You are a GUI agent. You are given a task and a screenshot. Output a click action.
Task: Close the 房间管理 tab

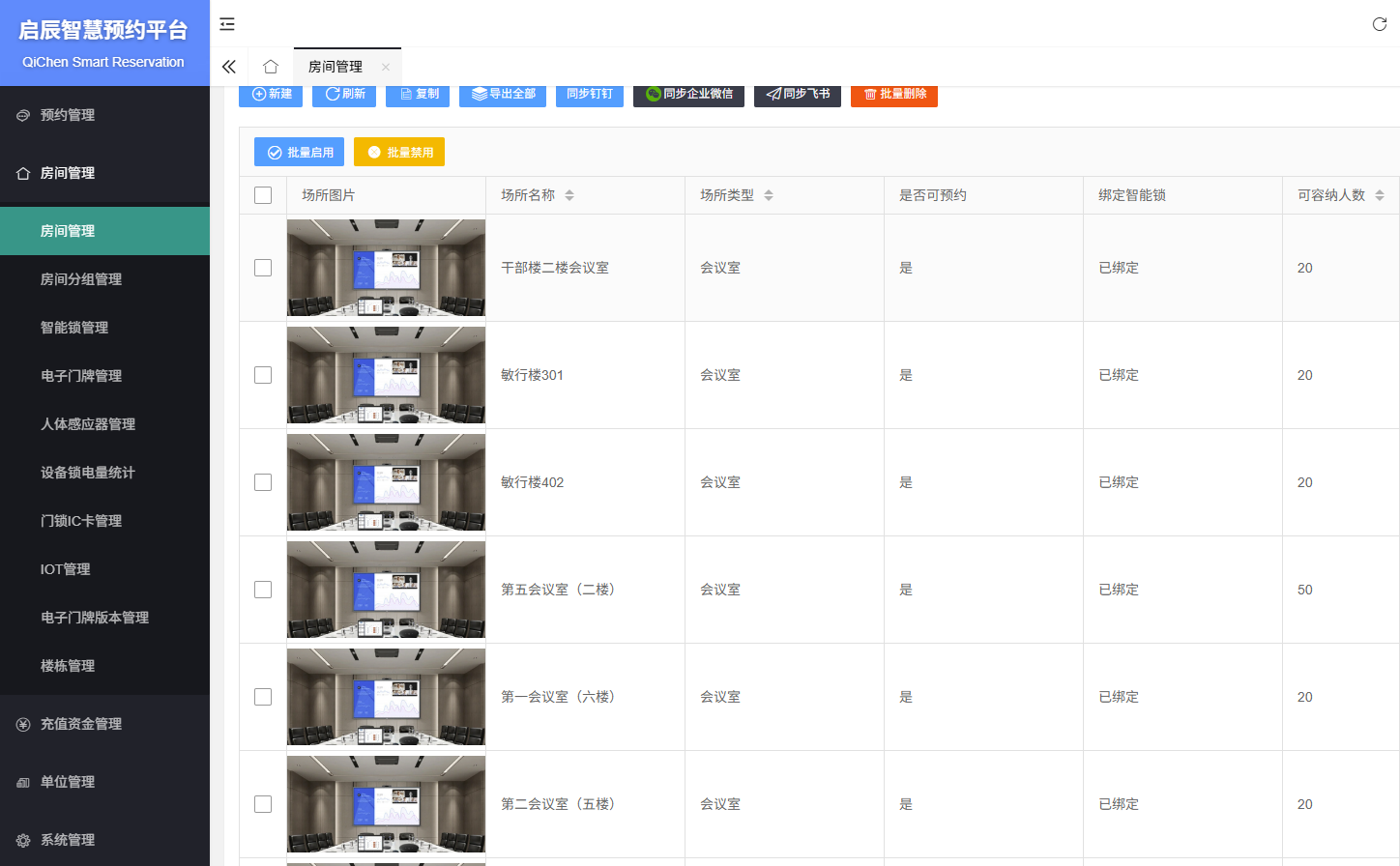[386, 67]
